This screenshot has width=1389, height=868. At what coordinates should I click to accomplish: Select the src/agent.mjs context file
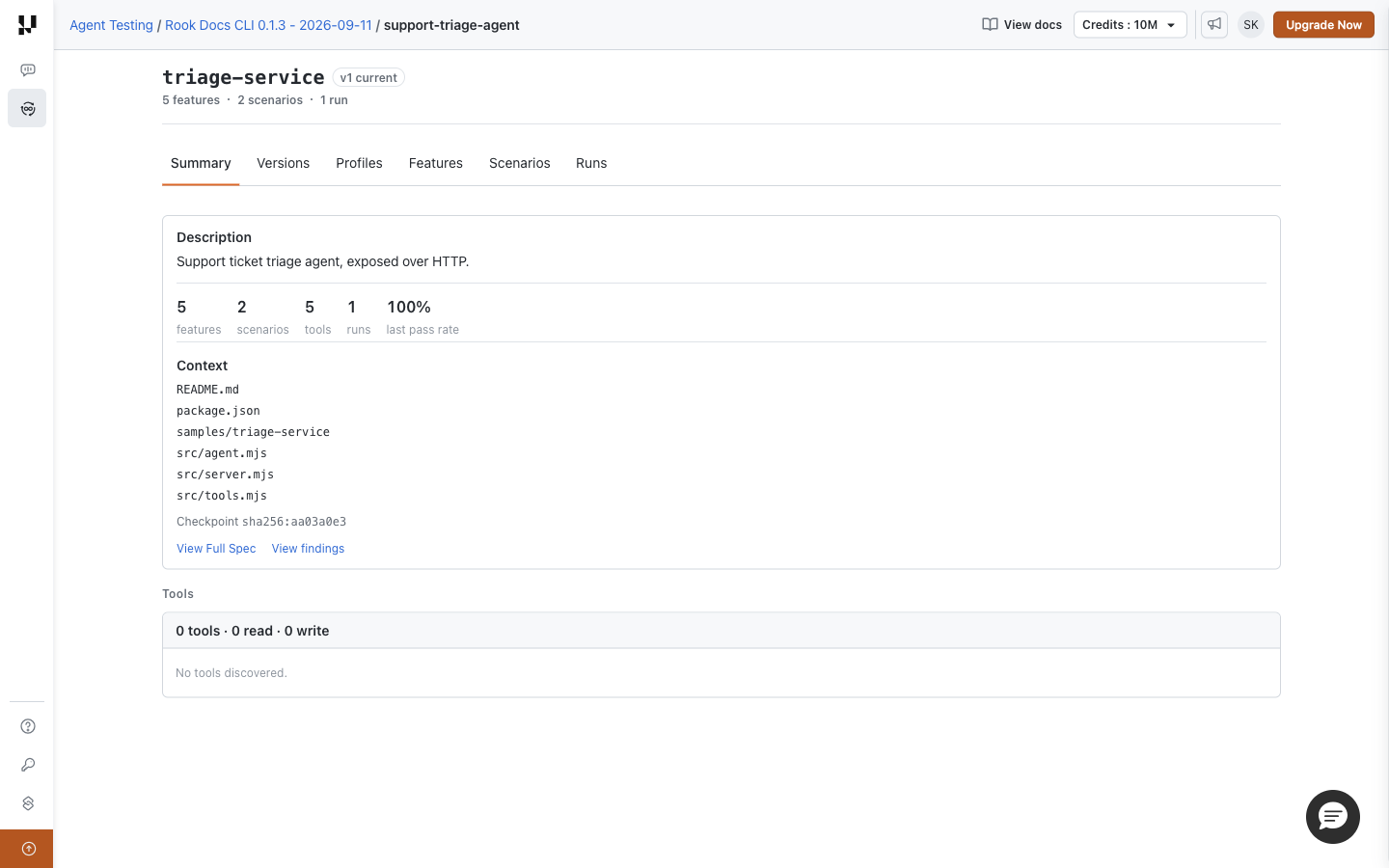(222, 453)
